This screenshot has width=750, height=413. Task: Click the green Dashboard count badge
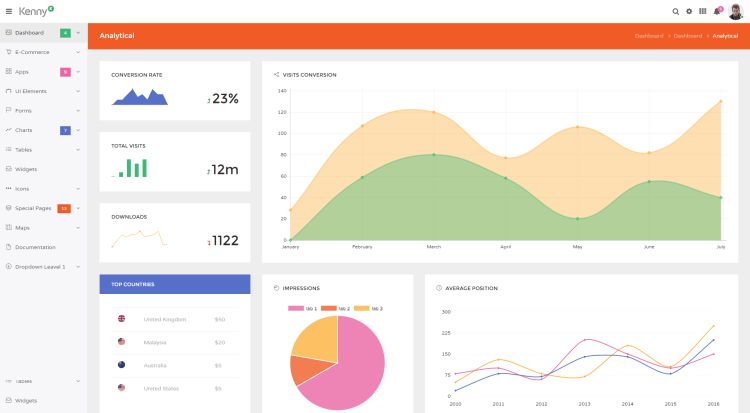click(x=65, y=33)
